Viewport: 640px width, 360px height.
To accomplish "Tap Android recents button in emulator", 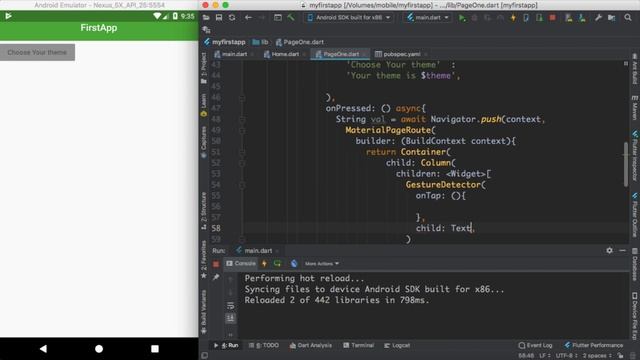I will pos(155,349).
